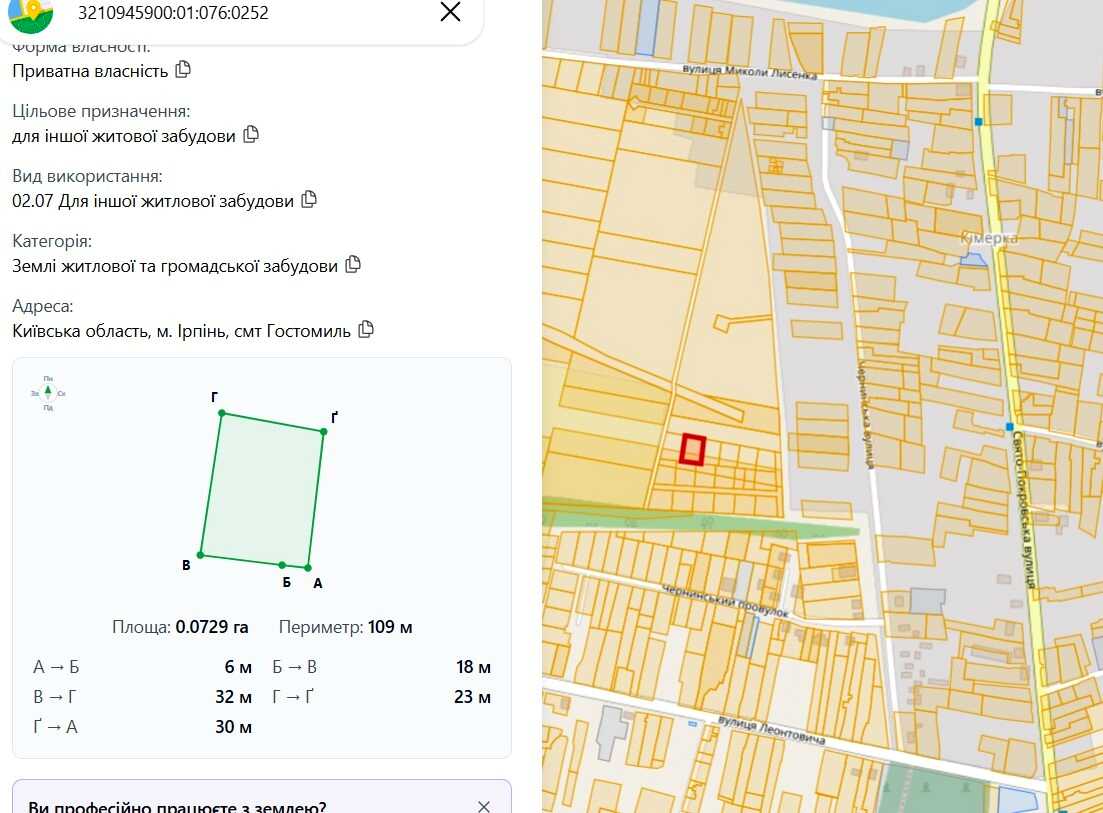Click the map-pin logo beside the cadastral number
Screen dimensions: 1103x813
[30, 14]
